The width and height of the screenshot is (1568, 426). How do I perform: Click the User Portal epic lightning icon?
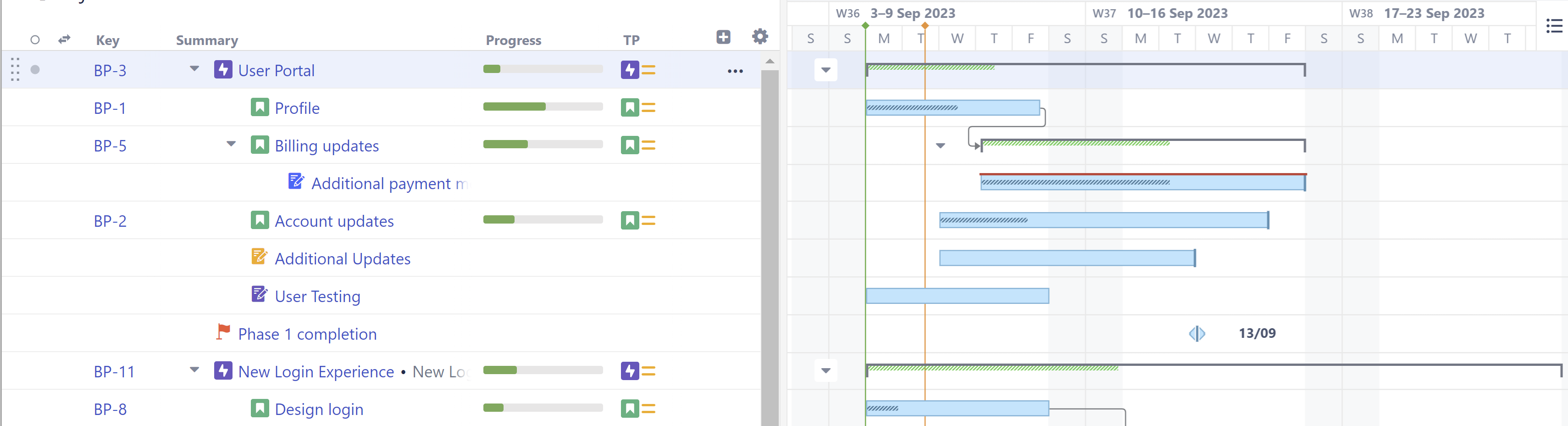click(223, 69)
